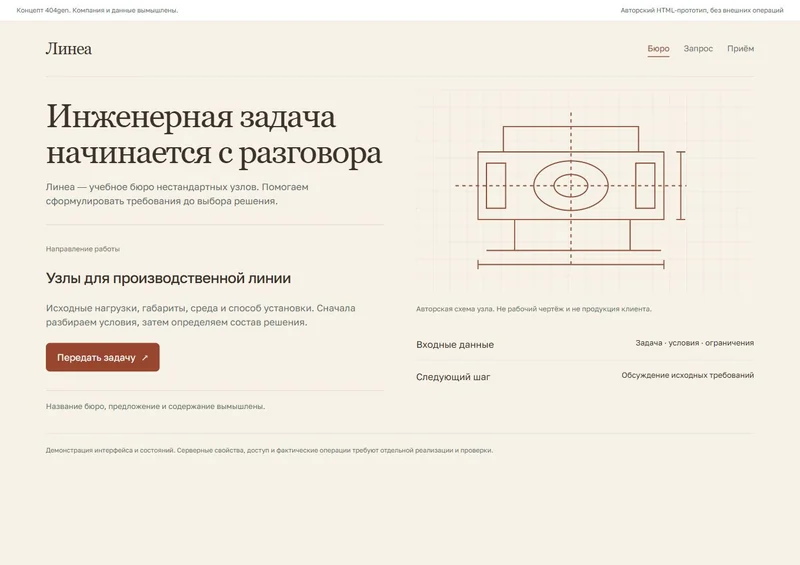Open the Линеа logo link
This screenshot has width=800, height=565.
coord(69,49)
